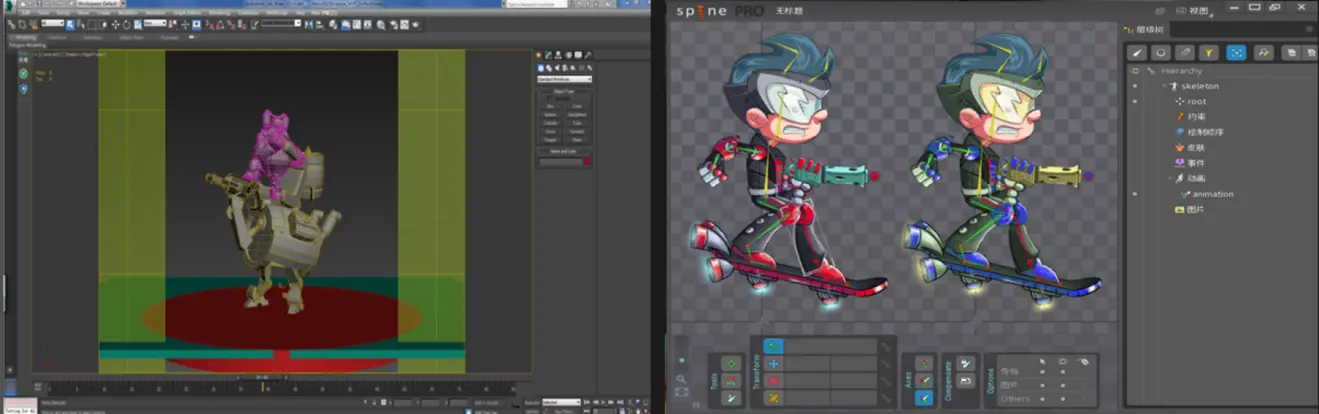Switch to the Modeling ribbon tab
1319x414 pixels.
tap(25, 37)
